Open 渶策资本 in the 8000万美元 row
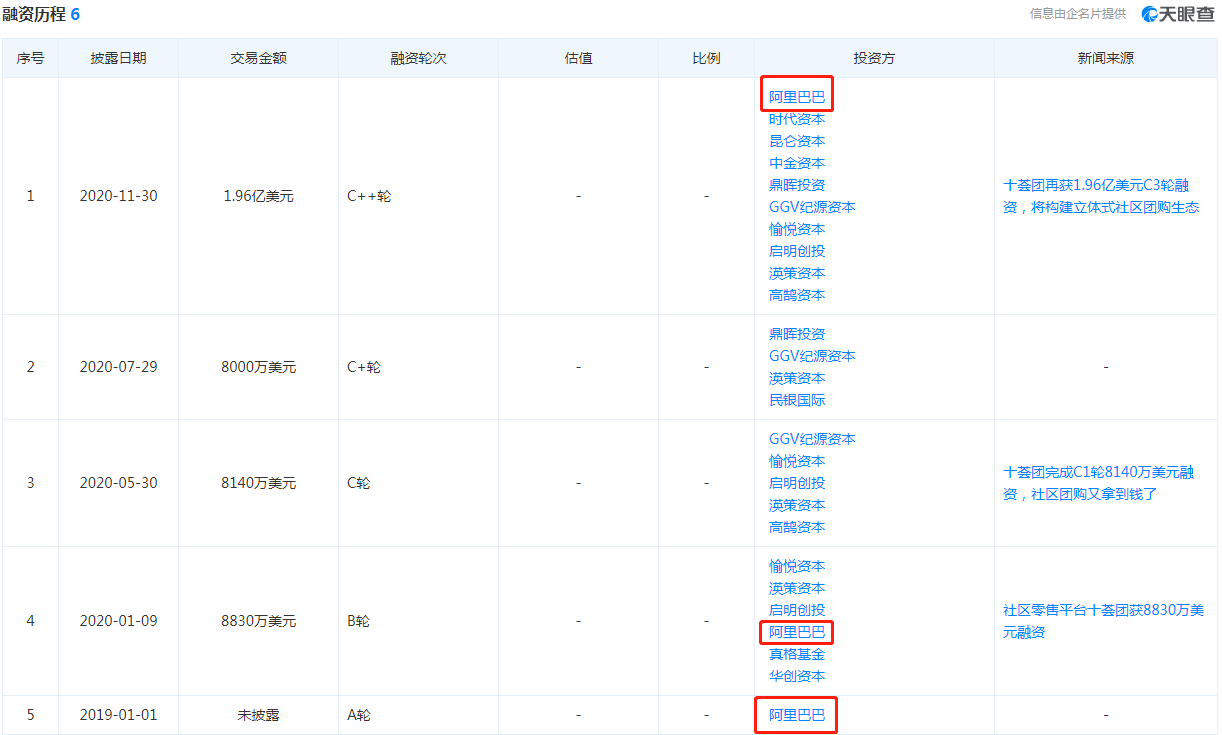The width and height of the screenshot is (1222, 735). tap(797, 378)
